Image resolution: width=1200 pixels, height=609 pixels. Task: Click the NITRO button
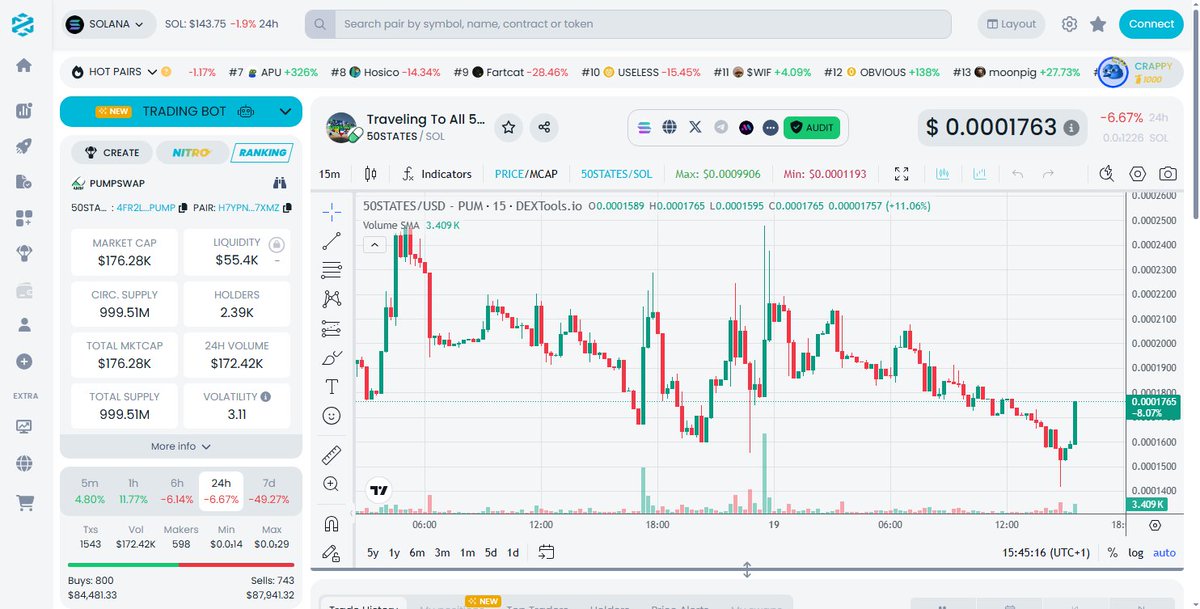[190, 153]
